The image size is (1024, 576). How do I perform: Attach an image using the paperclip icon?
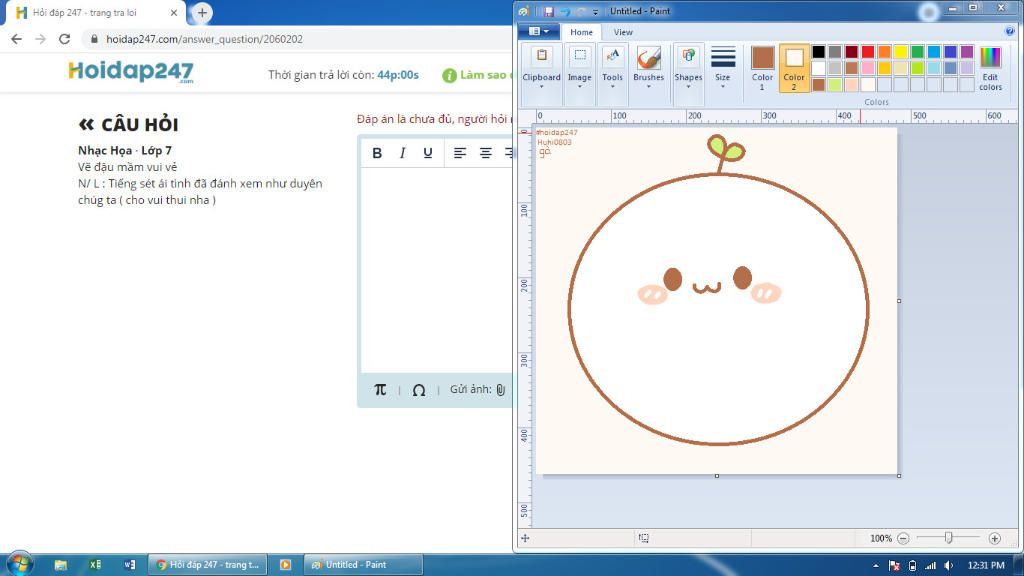click(x=500, y=390)
